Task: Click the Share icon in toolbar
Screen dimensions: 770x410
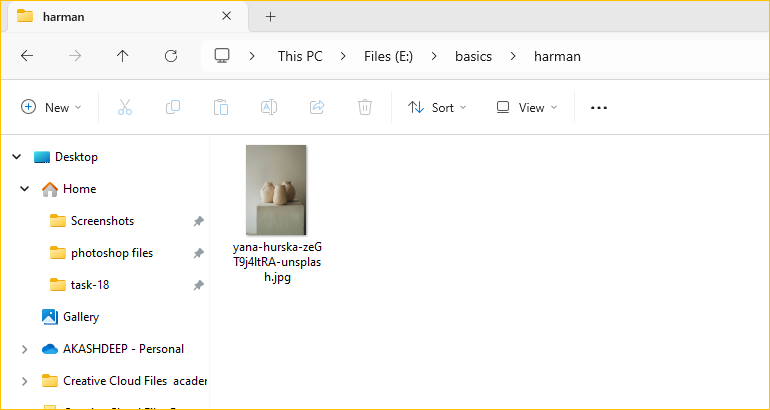Action: tap(317, 108)
